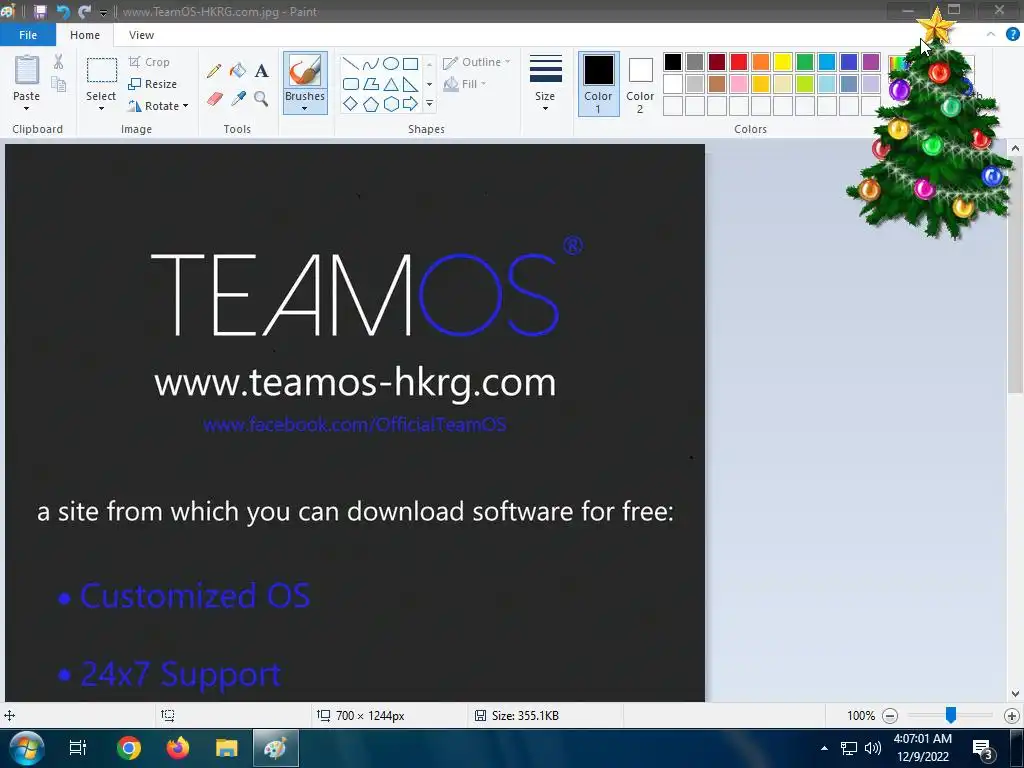Click the Save icon in quick access toolbar
1024x768 pixels.
(x=40, y=12)
